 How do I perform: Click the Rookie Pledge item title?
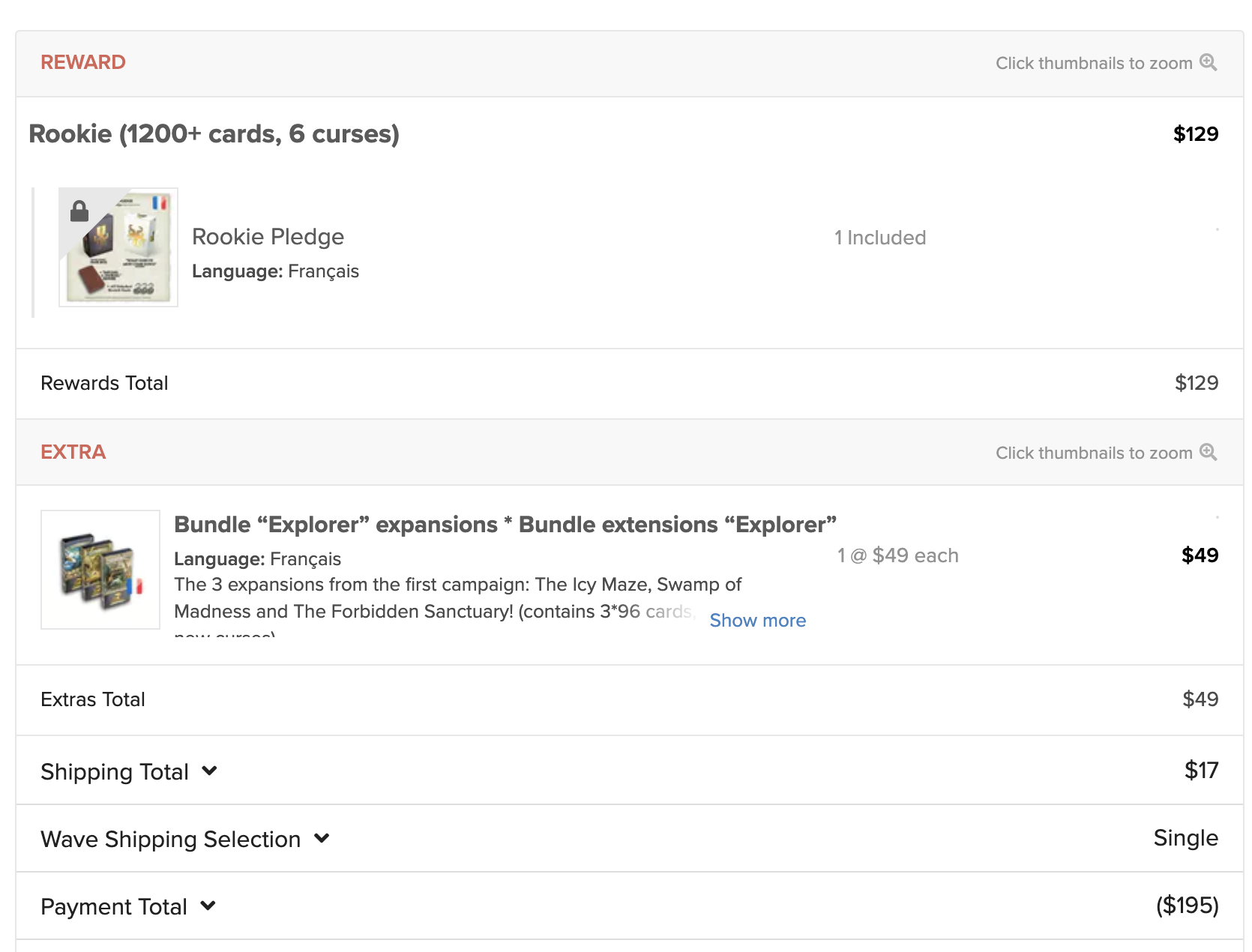click(268, 237)
